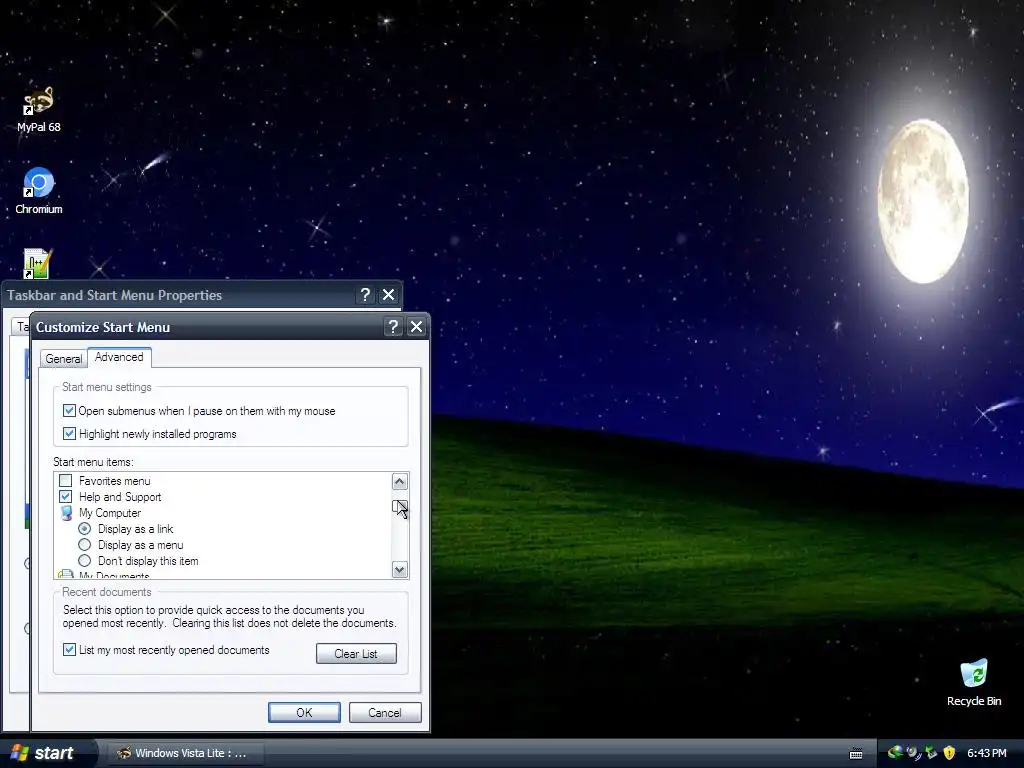1024x768 pixels.
Task: Click the on-screen keyboard icon in taskbar
Action: pos(856,754)
